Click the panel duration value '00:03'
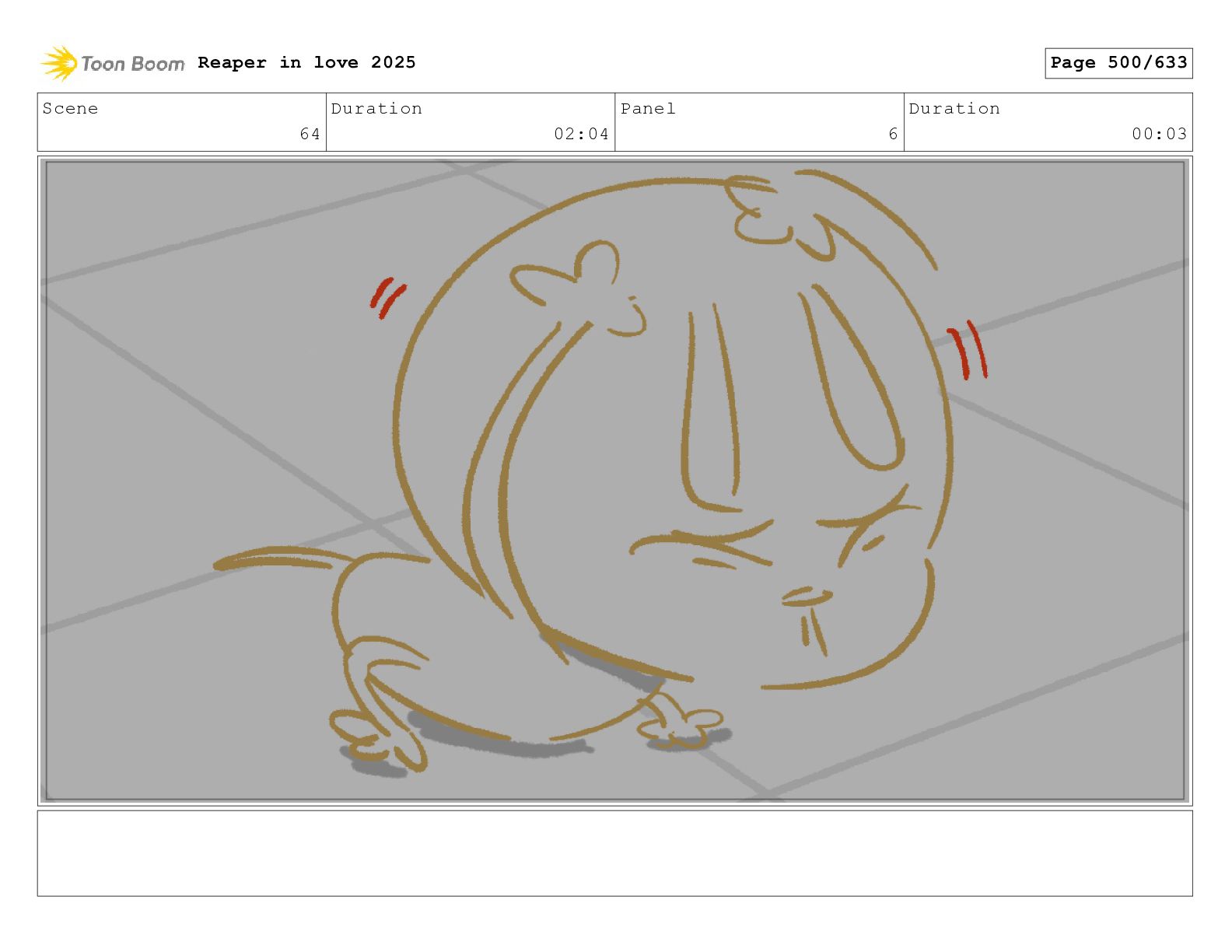This screenshot has width=1232, height=952. (x=1159, y=134)
